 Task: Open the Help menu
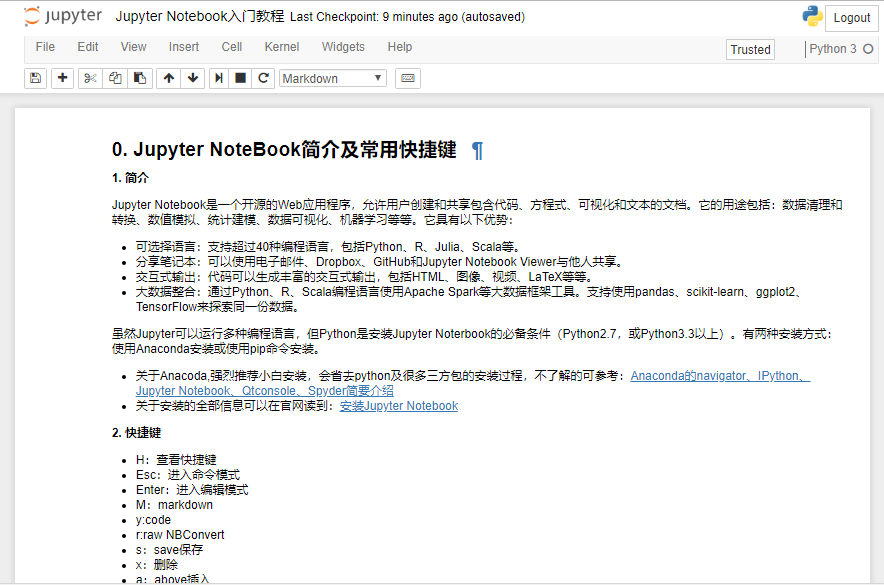point(400,47)
